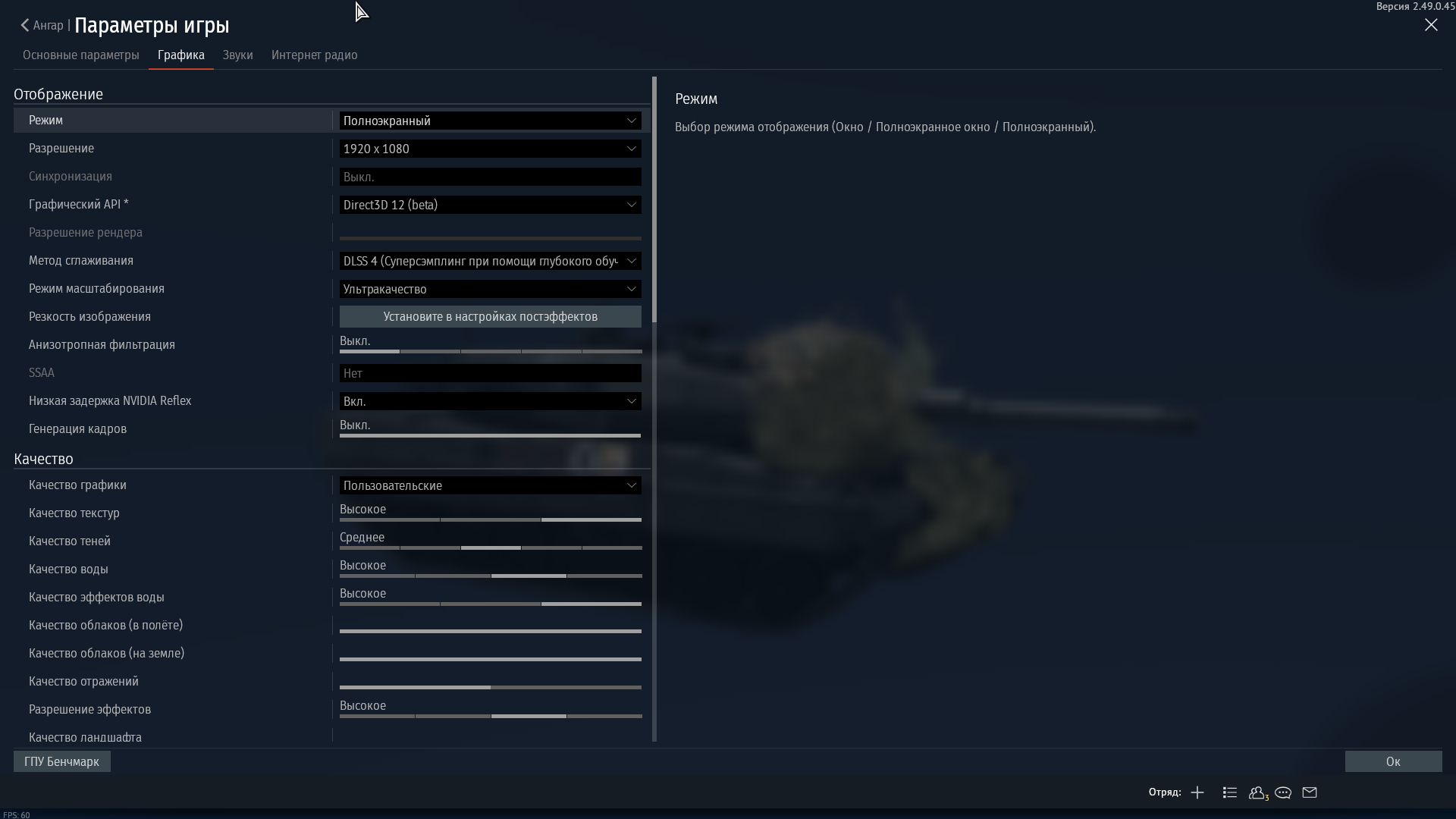Adjust the Качество теней slider
1456x819 pixels.
(490, 547)
